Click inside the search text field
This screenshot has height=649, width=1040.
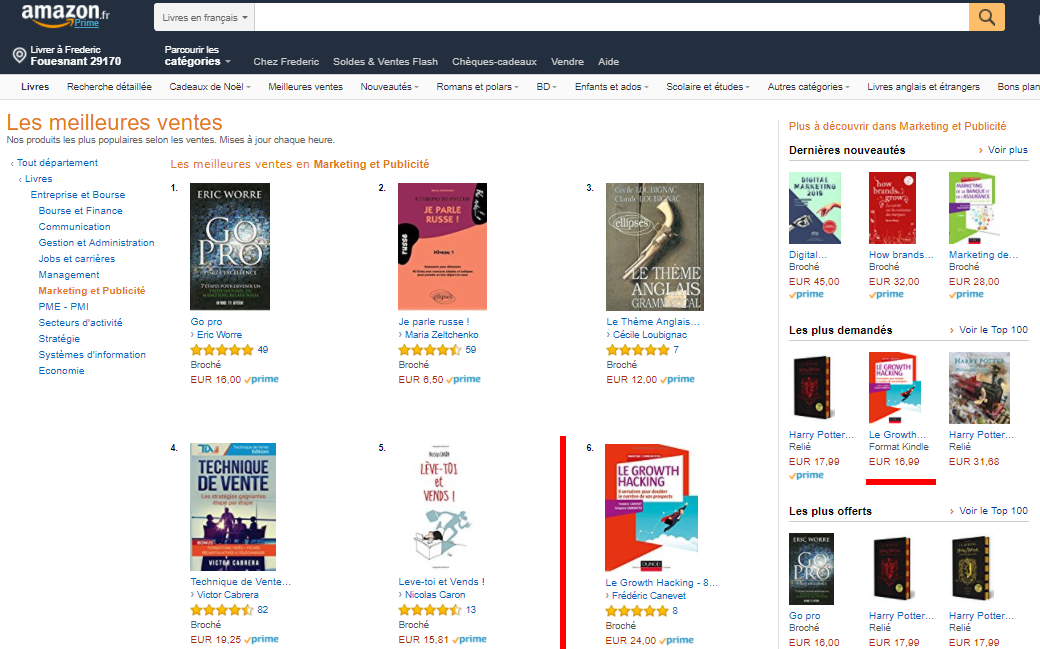(x=612, y=17)
